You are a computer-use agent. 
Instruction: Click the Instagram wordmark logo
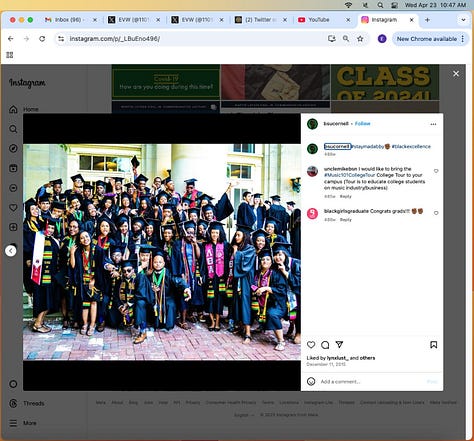pos(27,83)
